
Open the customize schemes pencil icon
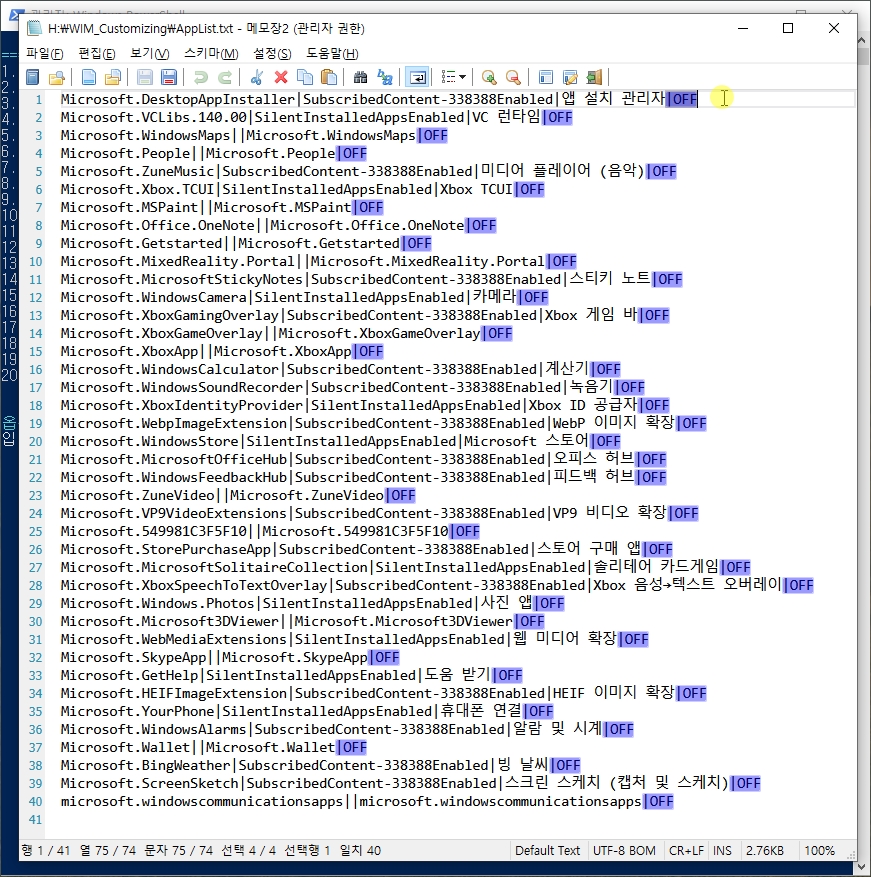pyautogui.click(x=569, y=77)
